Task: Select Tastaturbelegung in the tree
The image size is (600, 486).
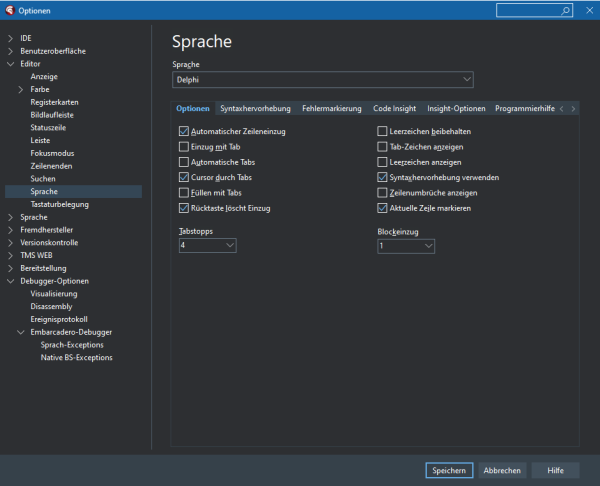Action: (59, 204)
